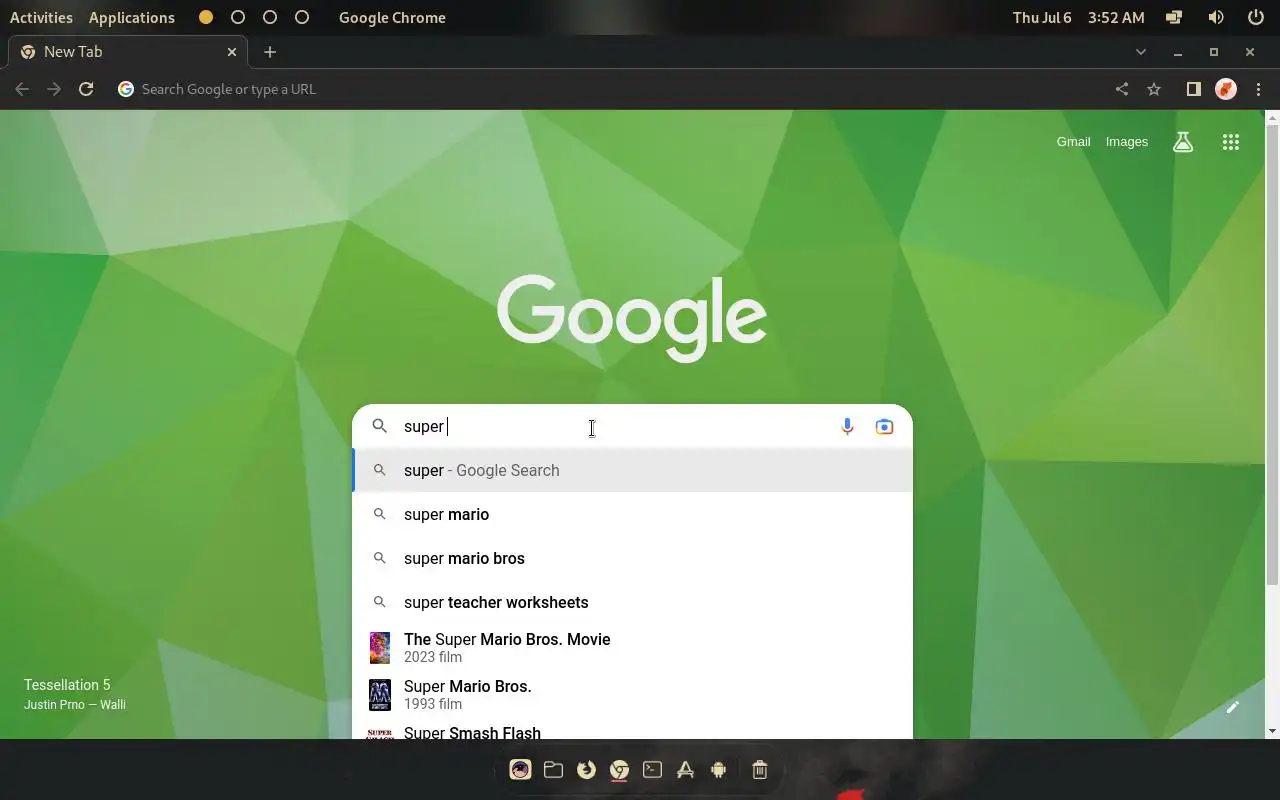1280x800 pixels.
Task: Click the Tessellation 5 theme attribution
Action: [x=67, y=685]
